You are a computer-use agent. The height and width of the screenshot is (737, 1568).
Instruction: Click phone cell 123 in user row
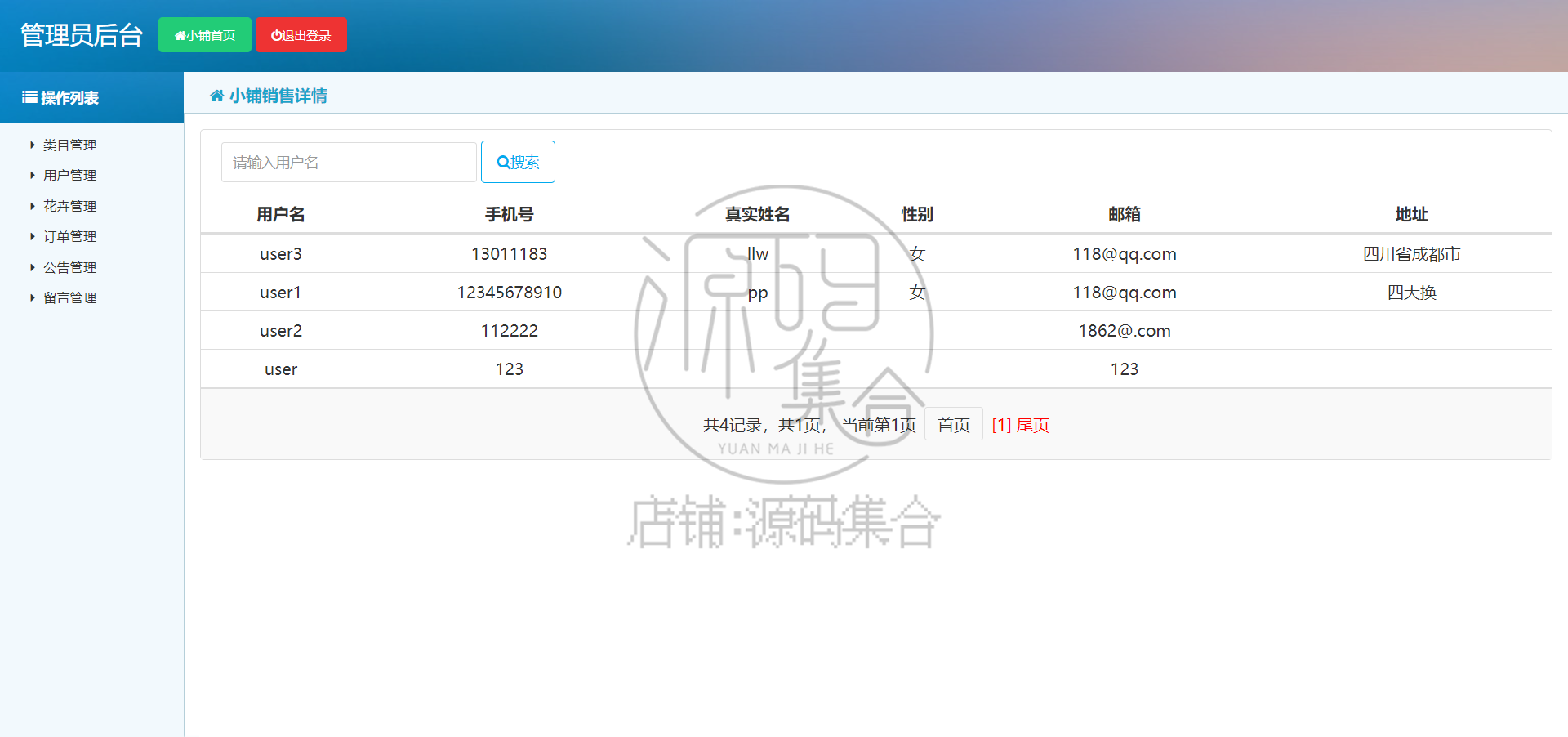coord(510,369)
